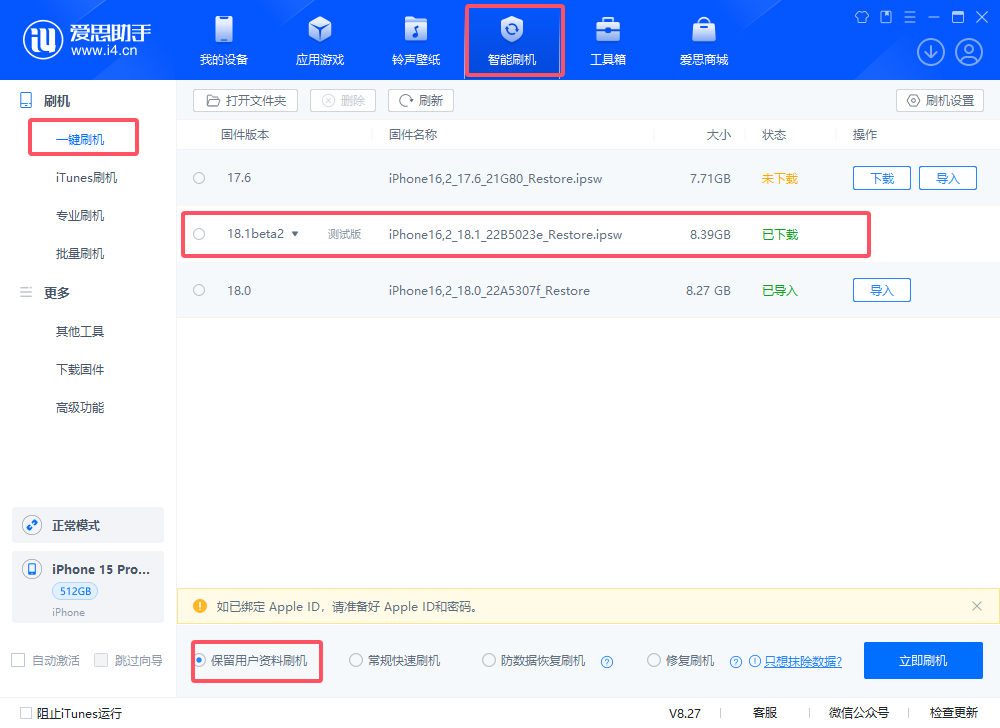Go to 专业刷机 in sidebar
This screenshot has height=728, width=1000.
click(80, 215)
